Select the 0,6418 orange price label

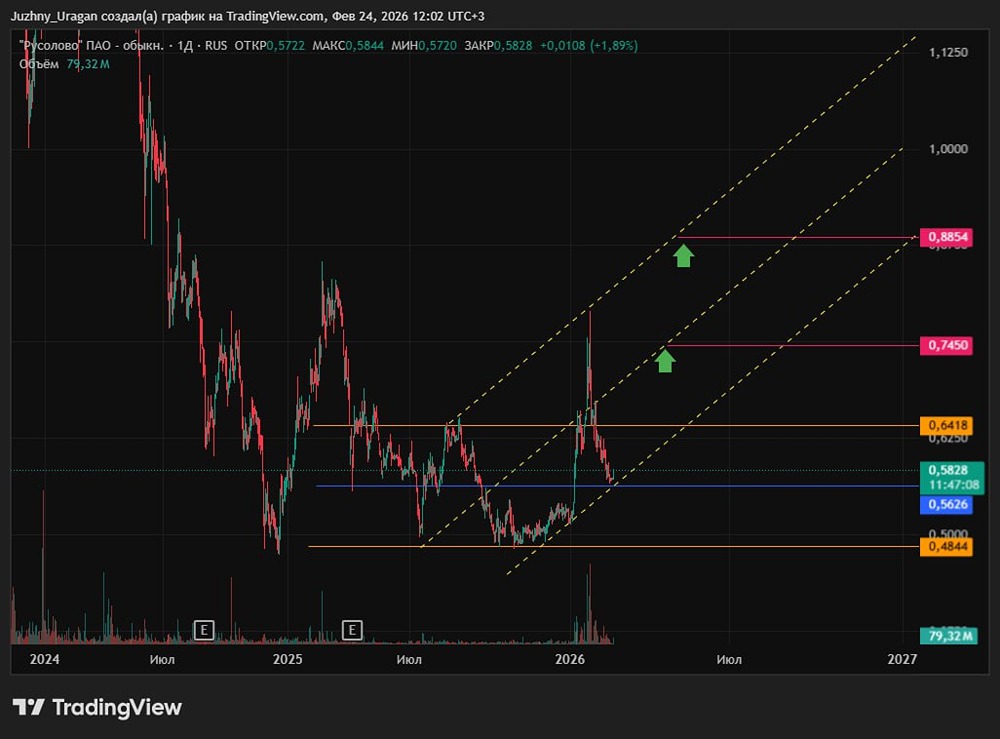(x=946, y=425)
